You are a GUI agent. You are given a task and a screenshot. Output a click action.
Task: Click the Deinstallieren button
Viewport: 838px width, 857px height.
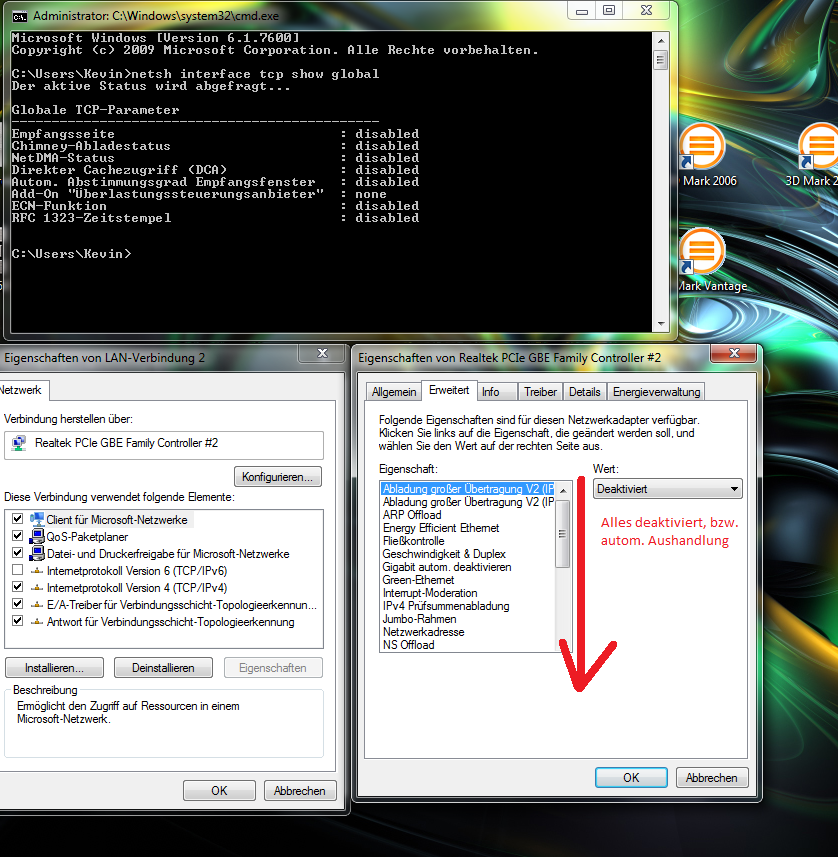pos(163,668)
